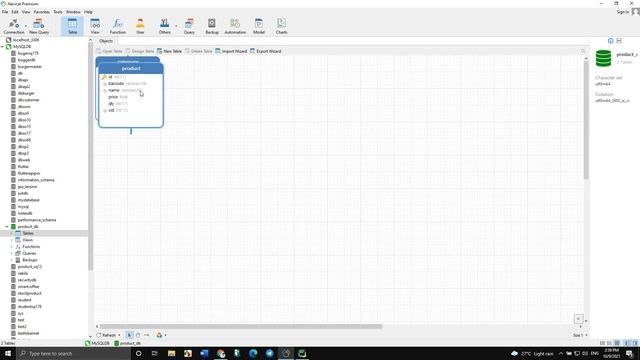Switch to ER diagram view in status bar
The height and width of the screenshot is (360, 640).
617,343
